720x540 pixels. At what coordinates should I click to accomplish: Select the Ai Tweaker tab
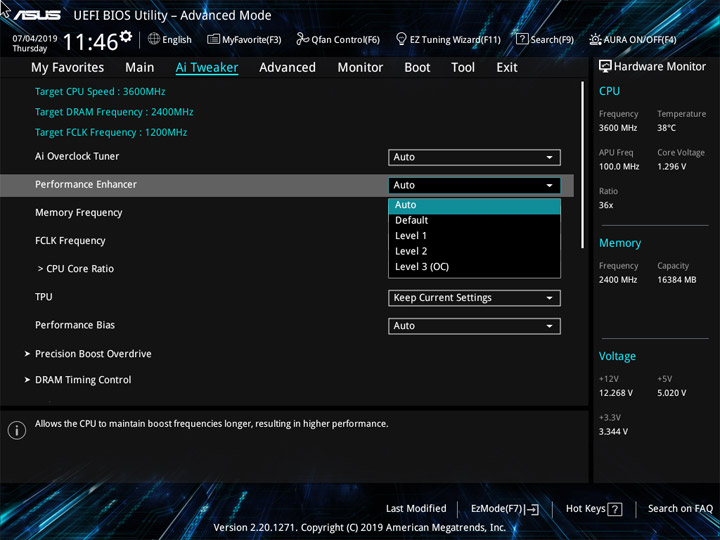click(207, 68)
